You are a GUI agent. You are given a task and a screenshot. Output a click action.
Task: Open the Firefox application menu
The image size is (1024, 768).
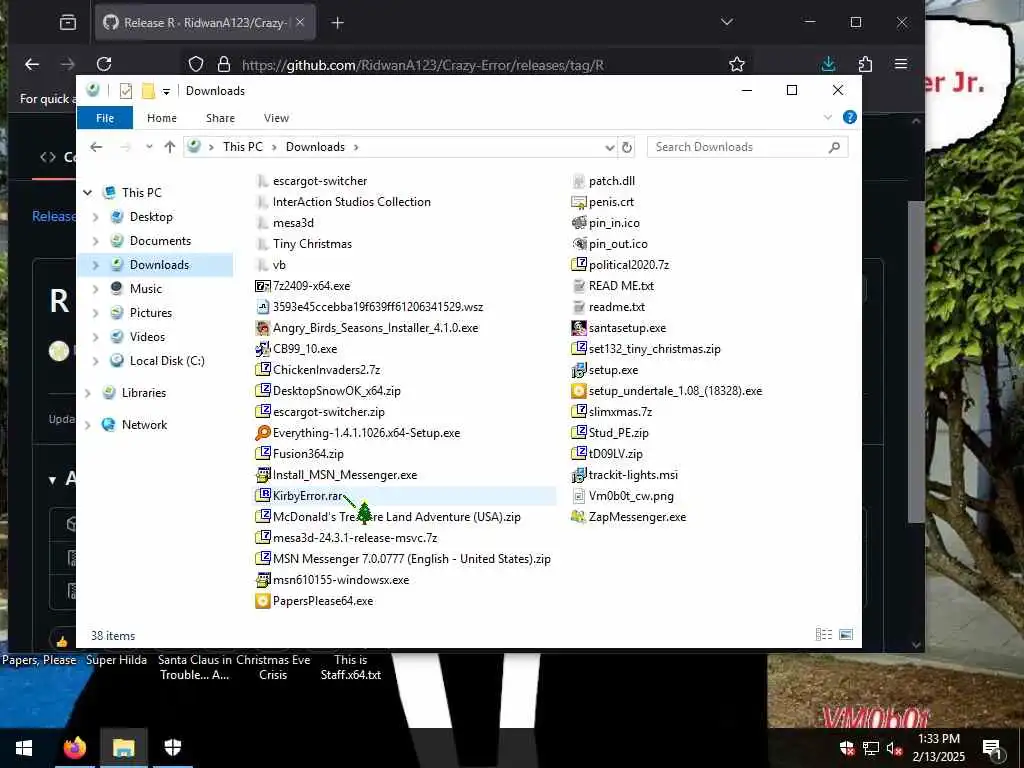(x=901, y=64)
